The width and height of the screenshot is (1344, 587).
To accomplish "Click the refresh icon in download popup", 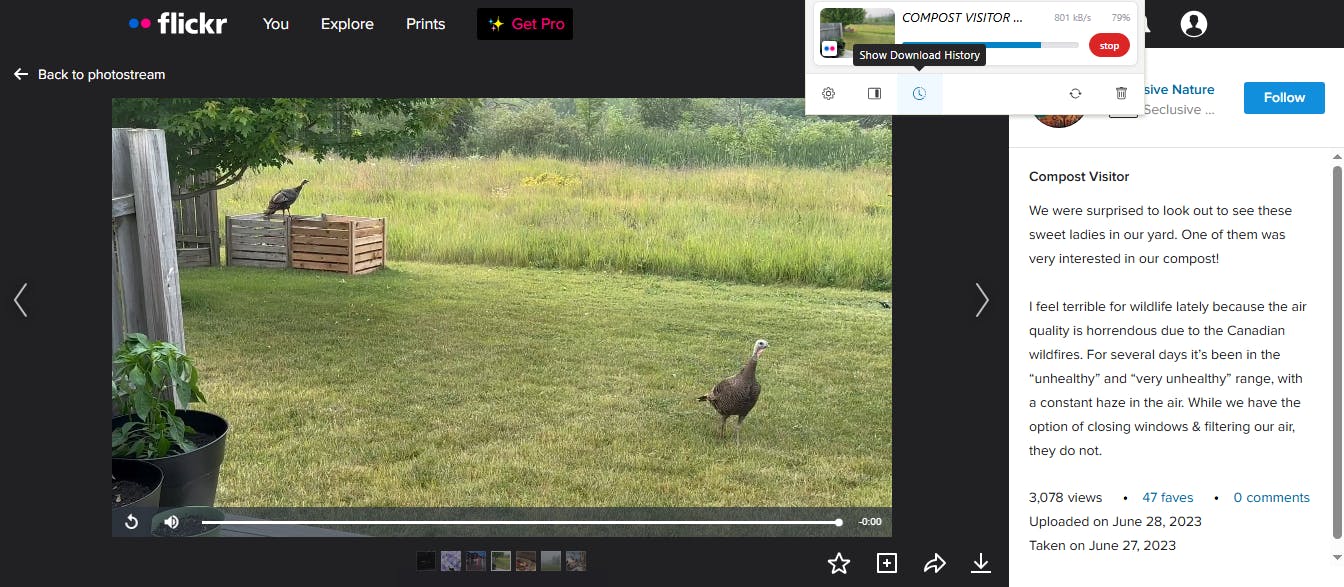I will (1075, 93).
